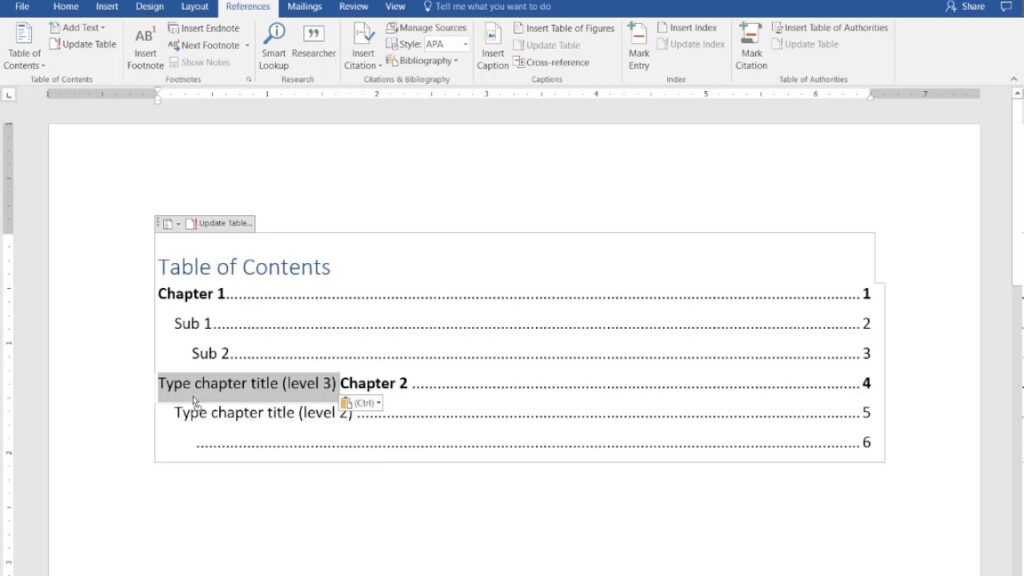
Task: Switch to the Mailings tab
Action: coord(304,6)
